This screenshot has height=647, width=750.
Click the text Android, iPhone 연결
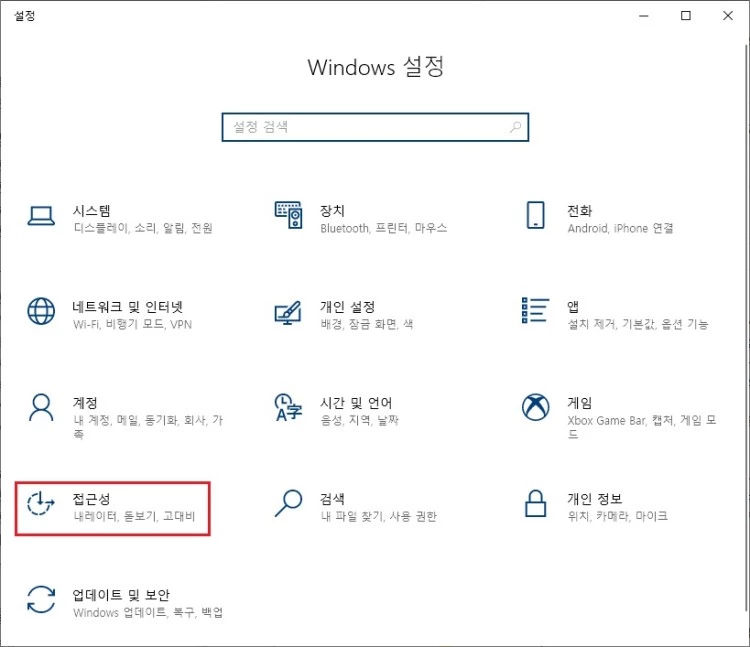(x=620, y=228)
